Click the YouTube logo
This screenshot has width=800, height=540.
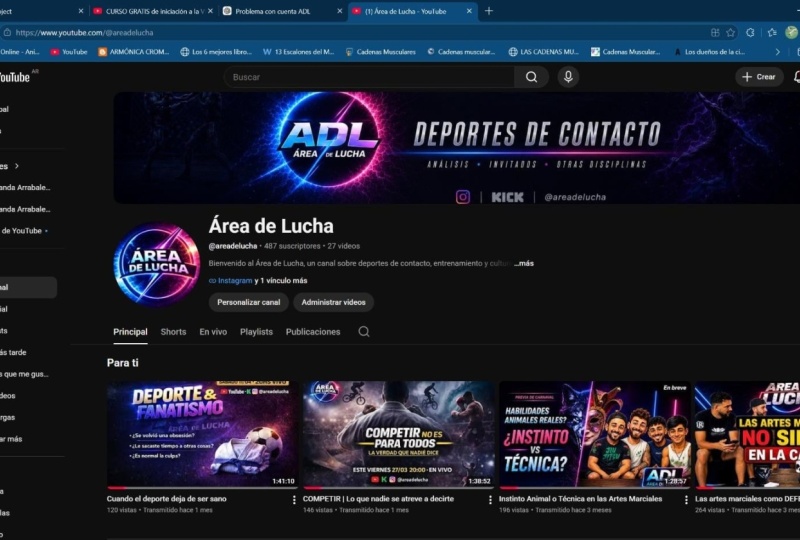pyautogui.click(x=15, y=77)
